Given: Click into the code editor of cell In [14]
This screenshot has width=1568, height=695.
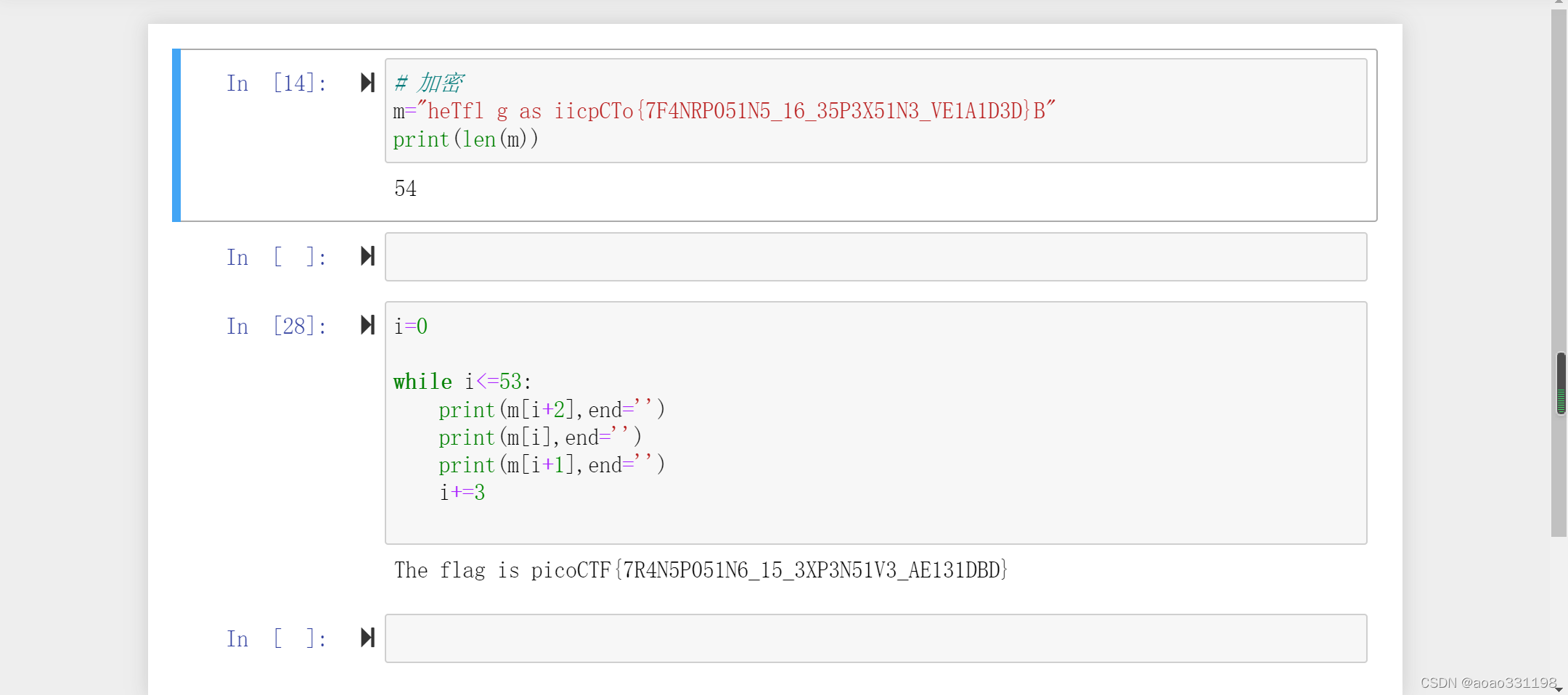Looking at the screenshot, I should [x=875, y=110].
